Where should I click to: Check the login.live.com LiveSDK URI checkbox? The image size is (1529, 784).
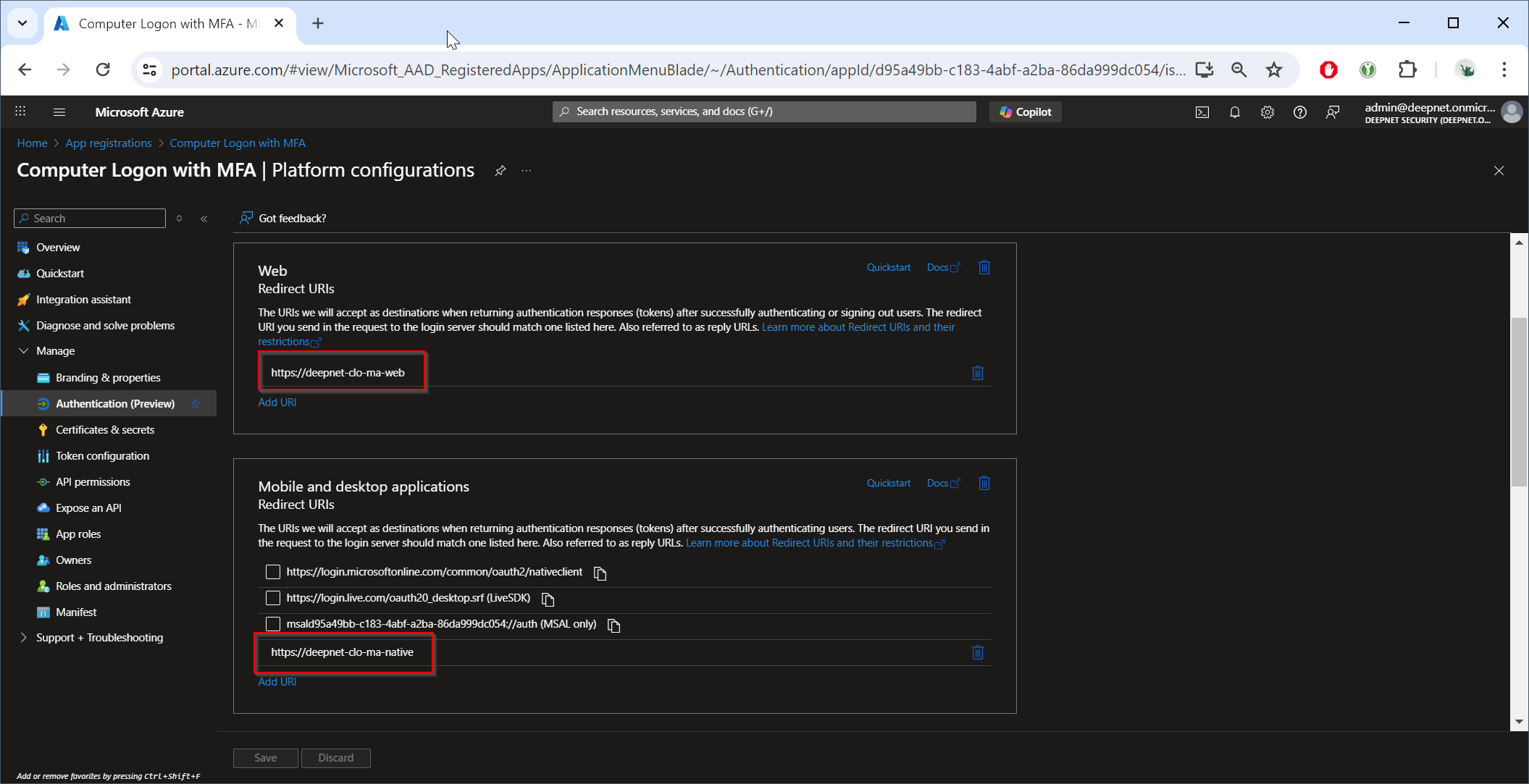pyautogui.click(x=273, y=598)
